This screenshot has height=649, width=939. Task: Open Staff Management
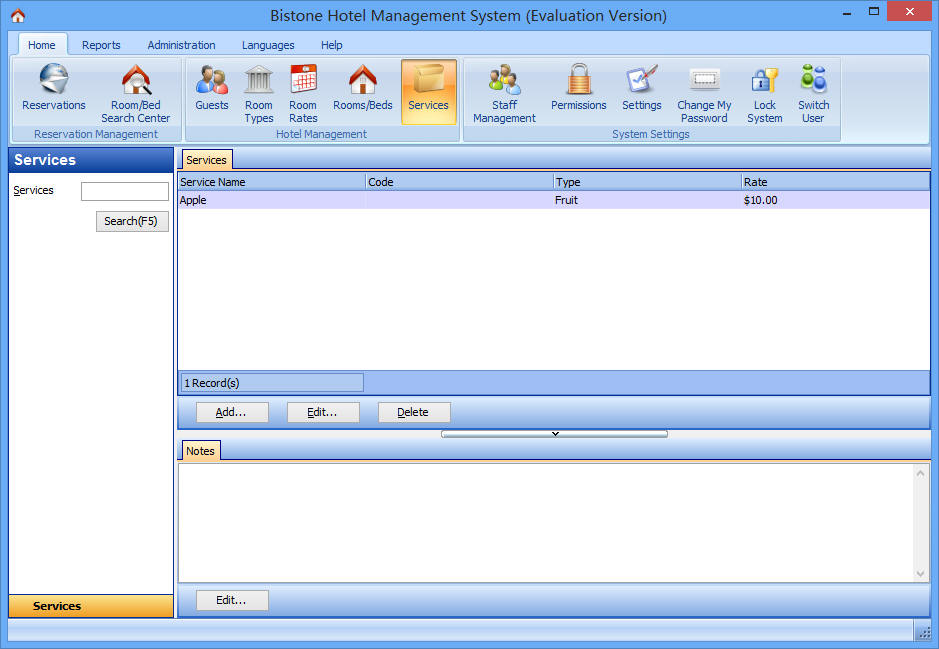coord(504,93)
